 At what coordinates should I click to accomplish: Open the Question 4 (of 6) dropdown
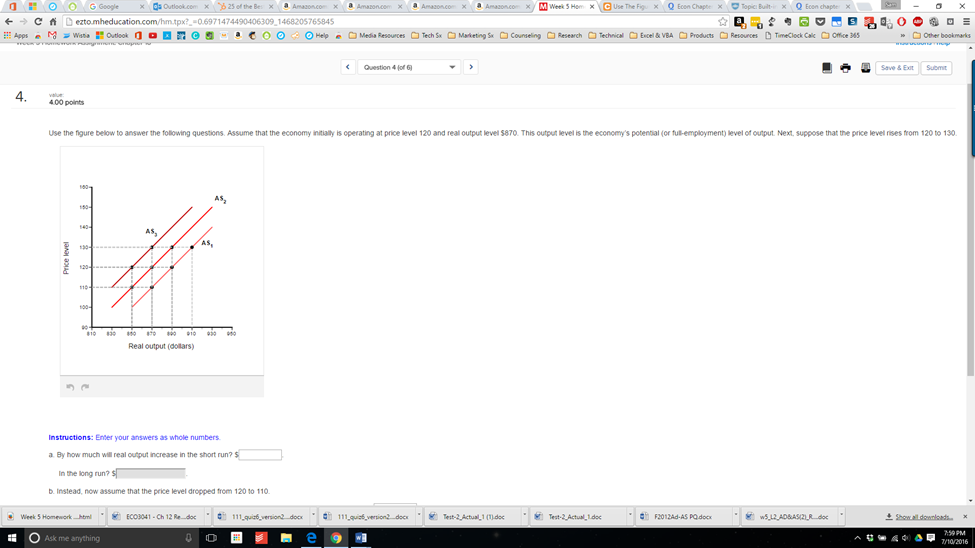pyautogui.click(x=409, y=67)
